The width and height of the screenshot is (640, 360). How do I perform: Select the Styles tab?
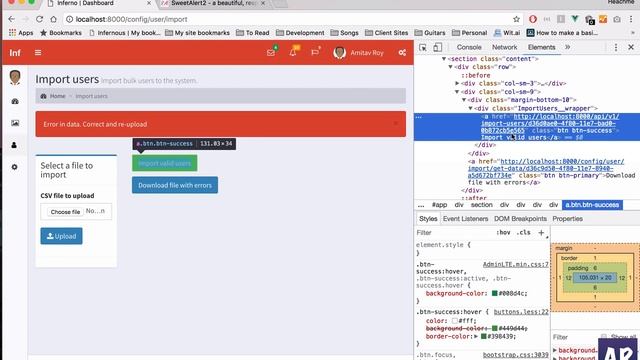pyautogui.click(x=428, y=219)
